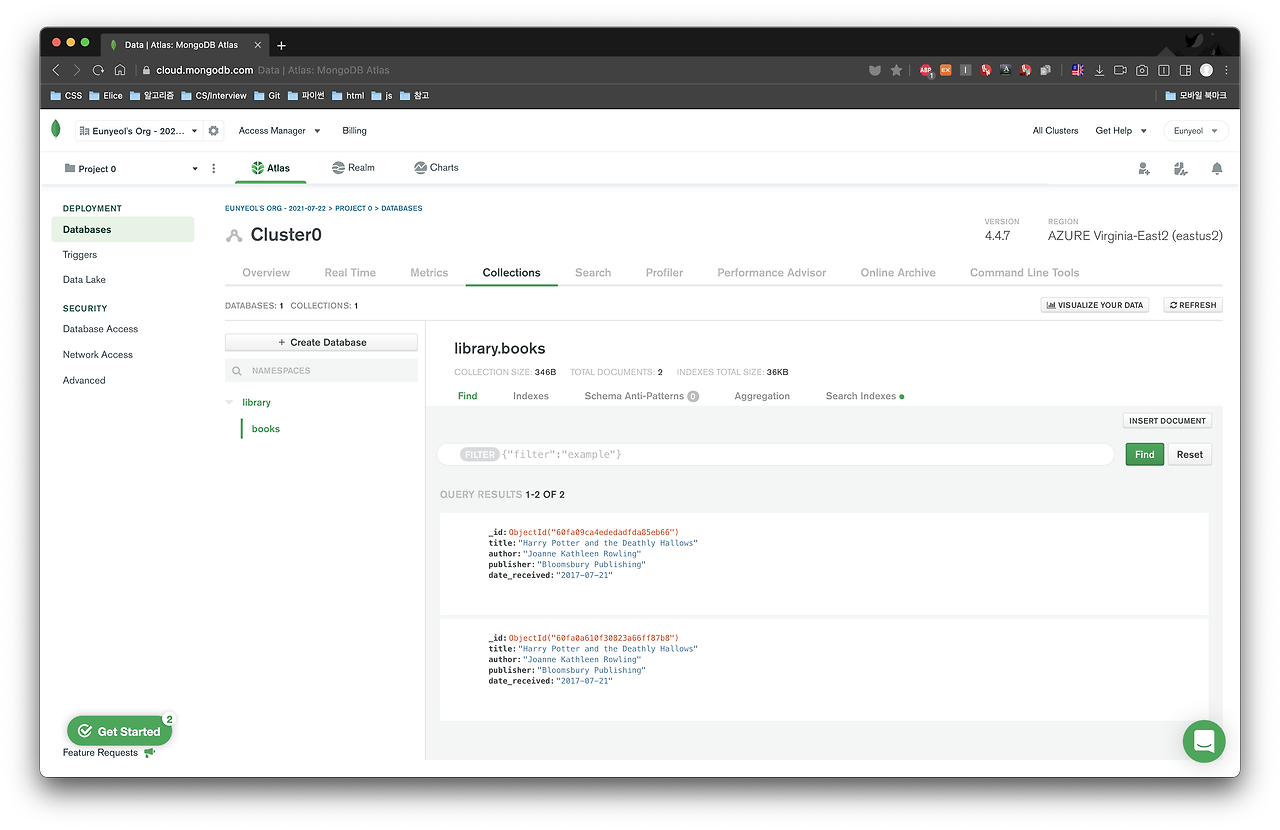Open a new browser tab with plus
The height and width of the screenshot is (830, 1280).
pos(281,45)
